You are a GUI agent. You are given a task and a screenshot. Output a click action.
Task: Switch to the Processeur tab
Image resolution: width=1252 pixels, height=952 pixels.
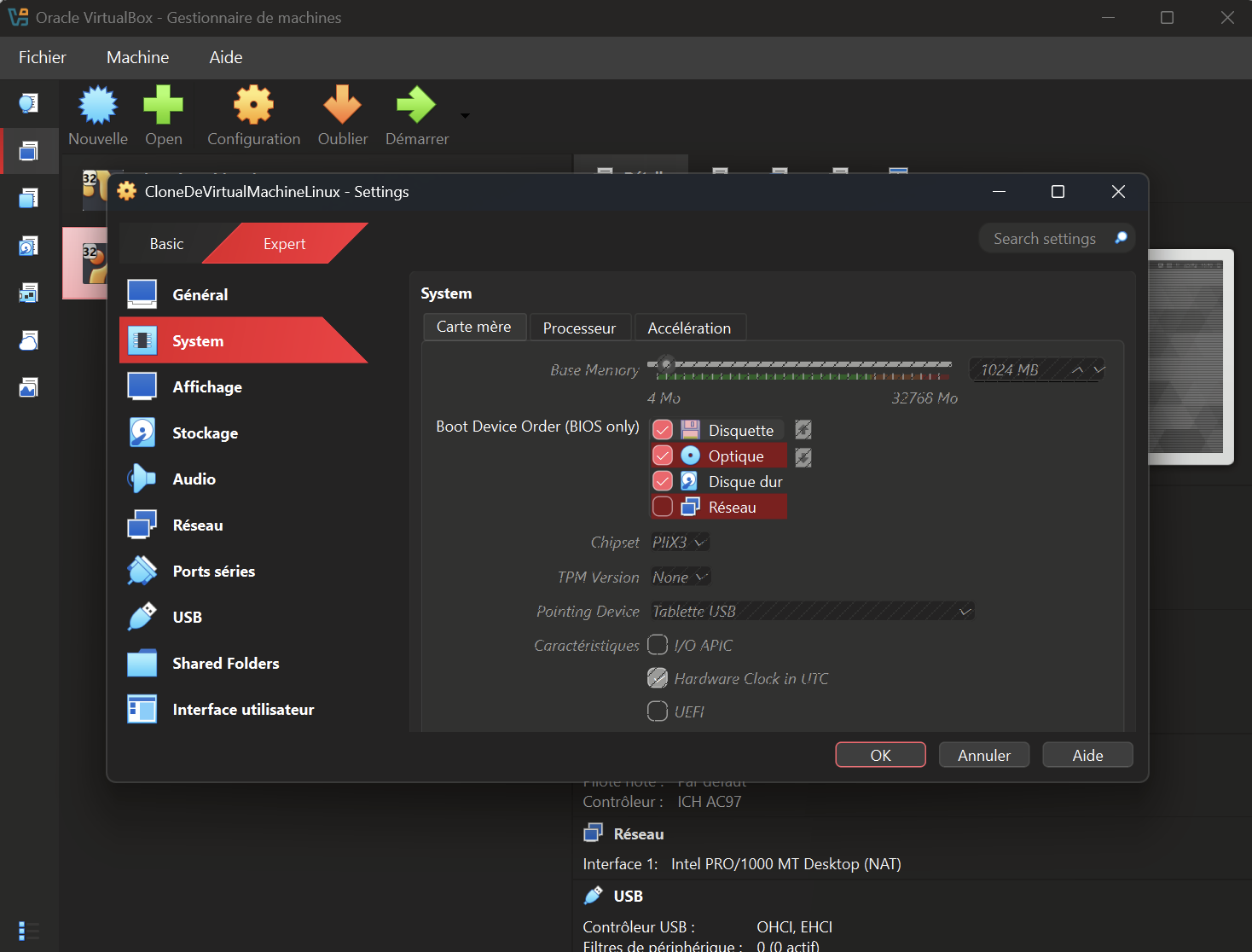coord(580,328)
